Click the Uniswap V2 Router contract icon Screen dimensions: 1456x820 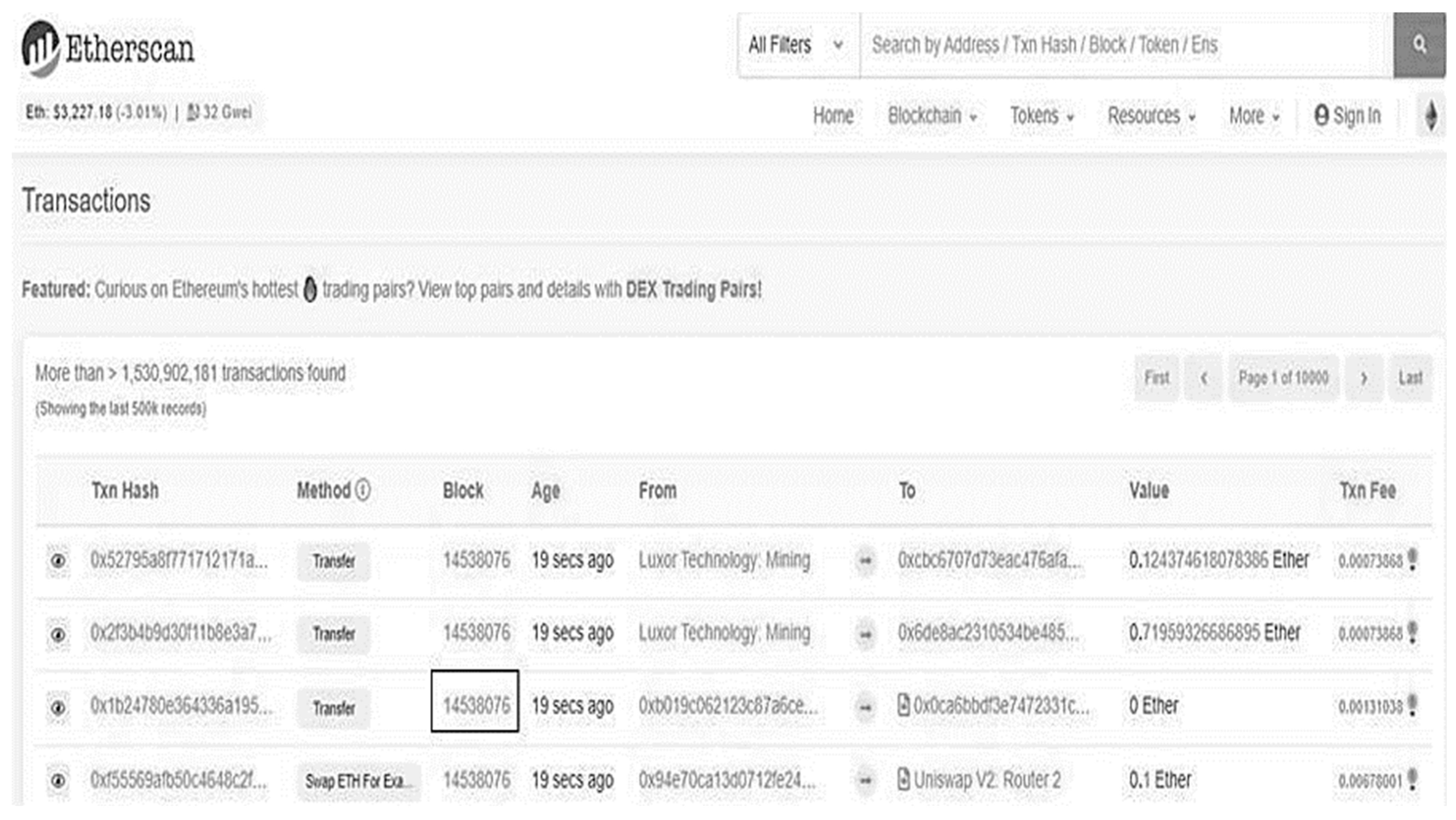(x=903, y=780)
